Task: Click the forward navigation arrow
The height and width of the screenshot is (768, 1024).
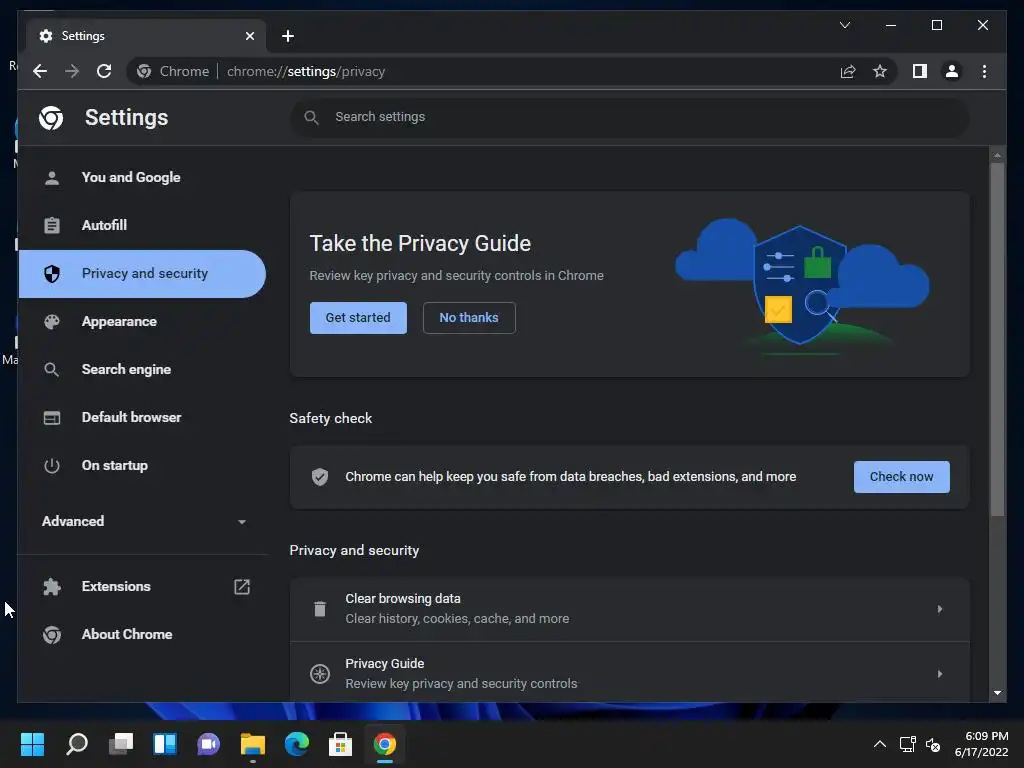Action: click(72, 71)
